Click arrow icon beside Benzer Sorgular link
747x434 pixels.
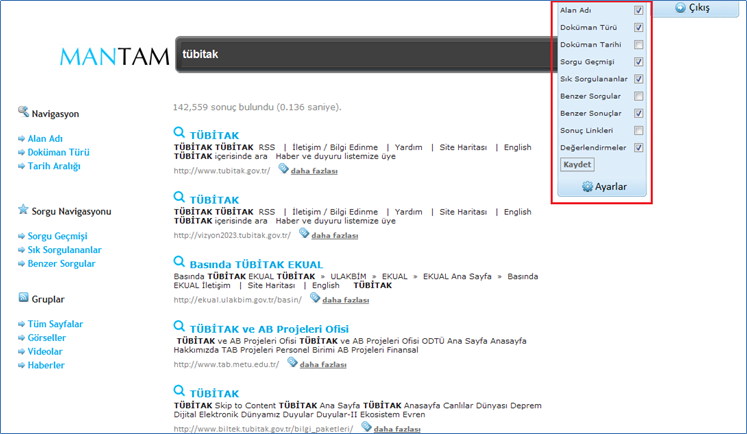pyautogui.click(x=21, y=264)
